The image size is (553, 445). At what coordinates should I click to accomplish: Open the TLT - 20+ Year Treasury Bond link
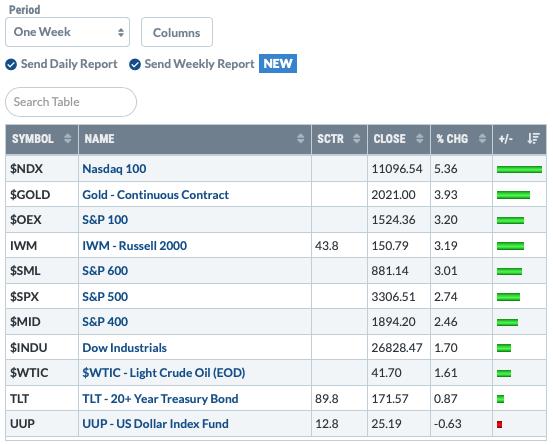(x=160, y=399)
